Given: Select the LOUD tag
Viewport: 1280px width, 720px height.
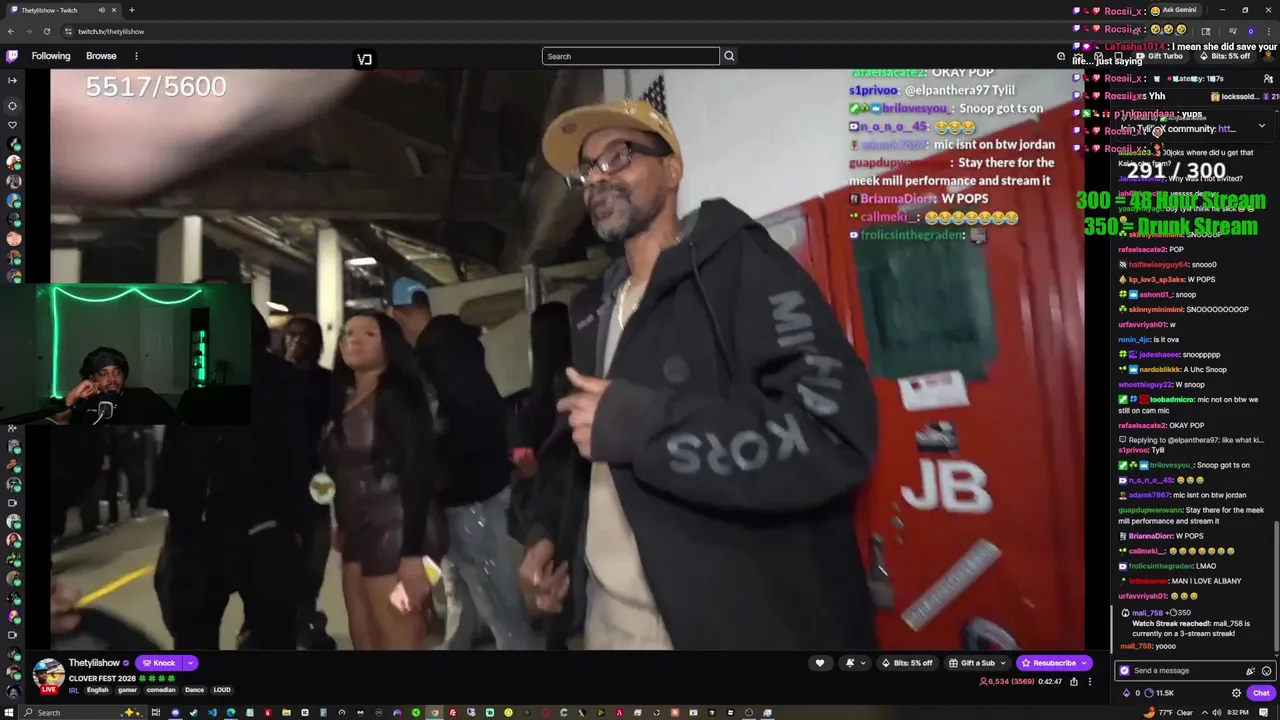Looking at the screenshot, I should [x=222, y=690].
